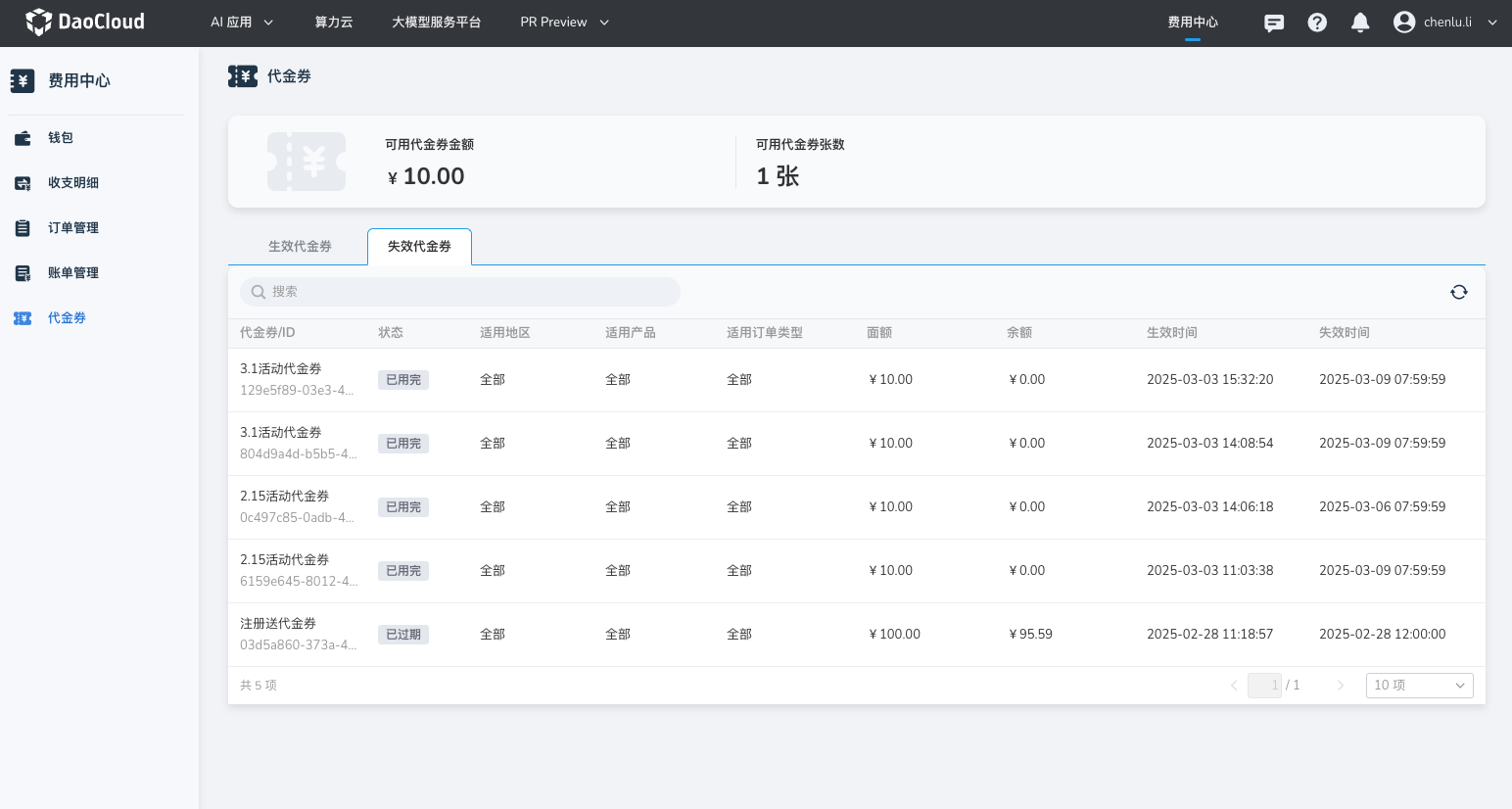The width and height of the screenshot is (1512, 809).
Task: Click the wallet icon in sidebar
Action: coord(23,138)
